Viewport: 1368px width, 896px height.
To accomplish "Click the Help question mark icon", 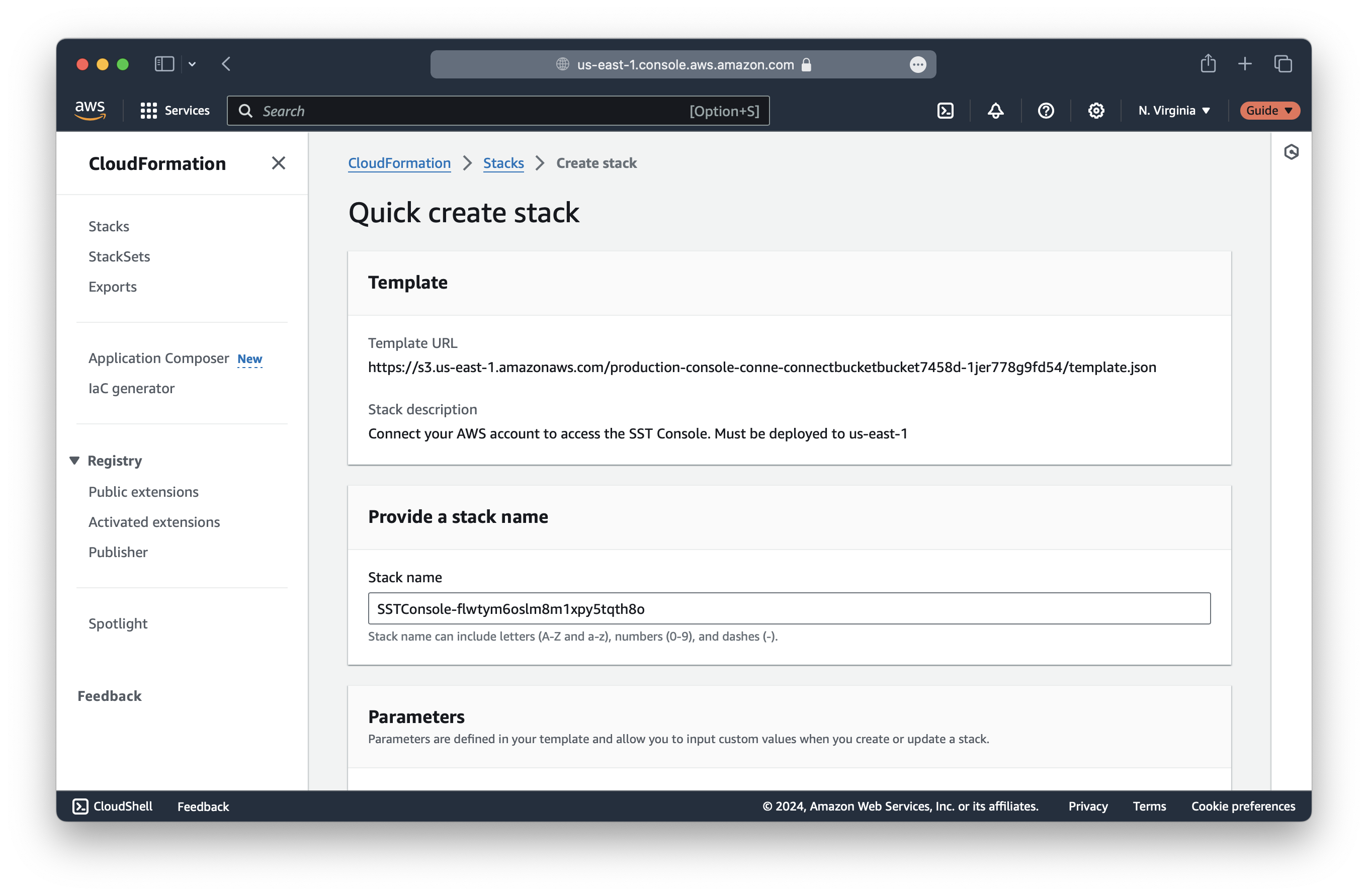I will coord(1046,110).
